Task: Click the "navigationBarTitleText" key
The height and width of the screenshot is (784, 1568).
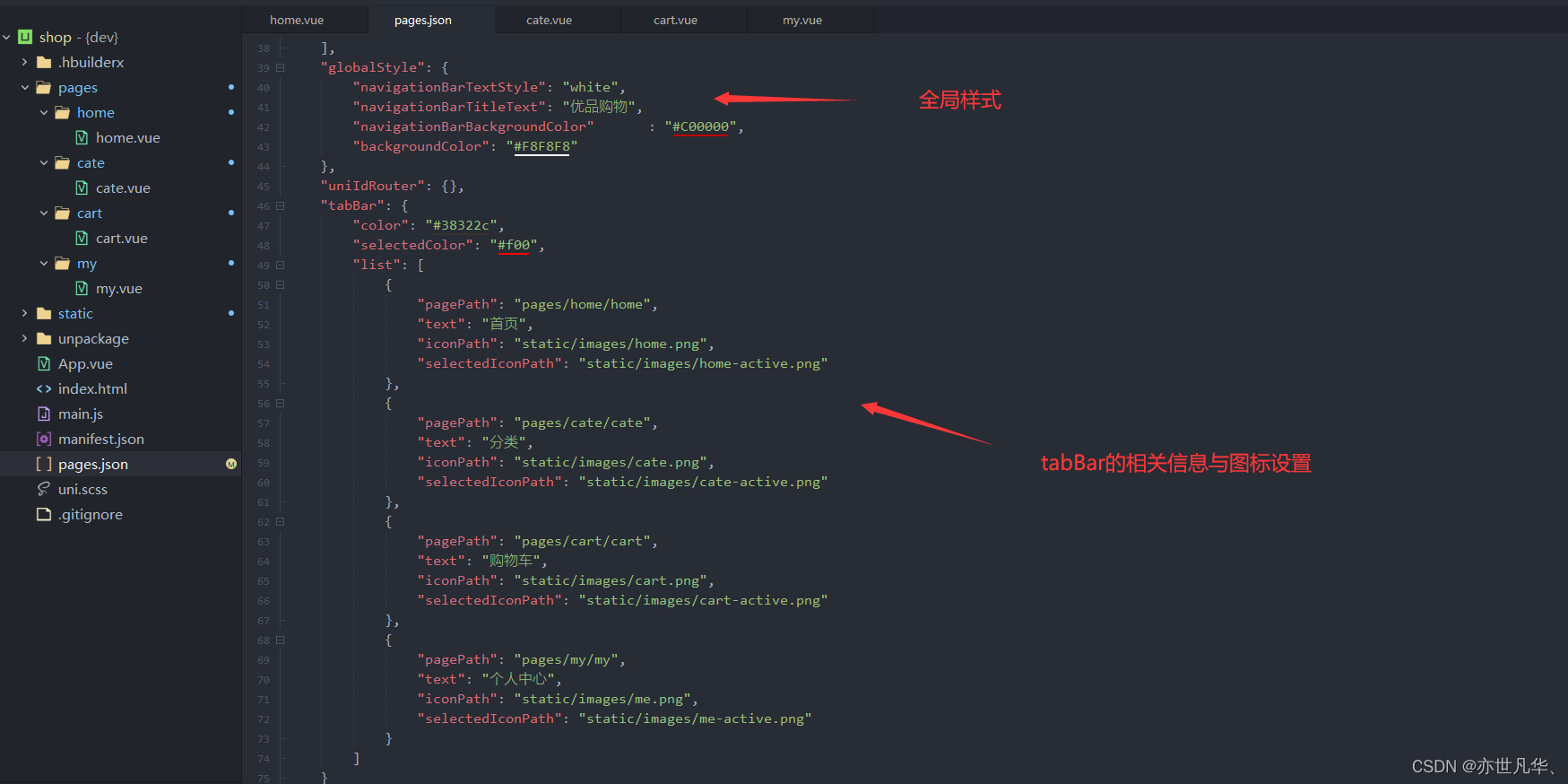Action: [x=449, y=107]
